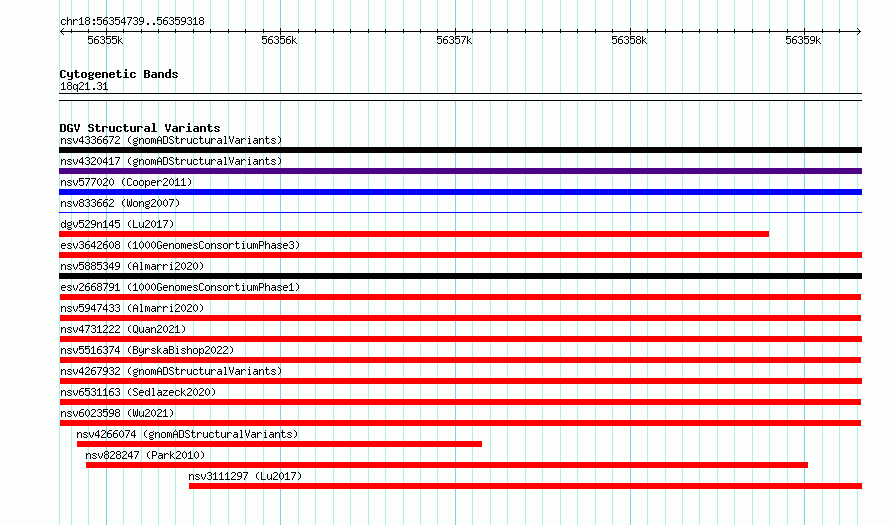Open nsv6531163 (Sedlazeck2020) label
This screenshot has height=525, width=890.
[138, 392]
